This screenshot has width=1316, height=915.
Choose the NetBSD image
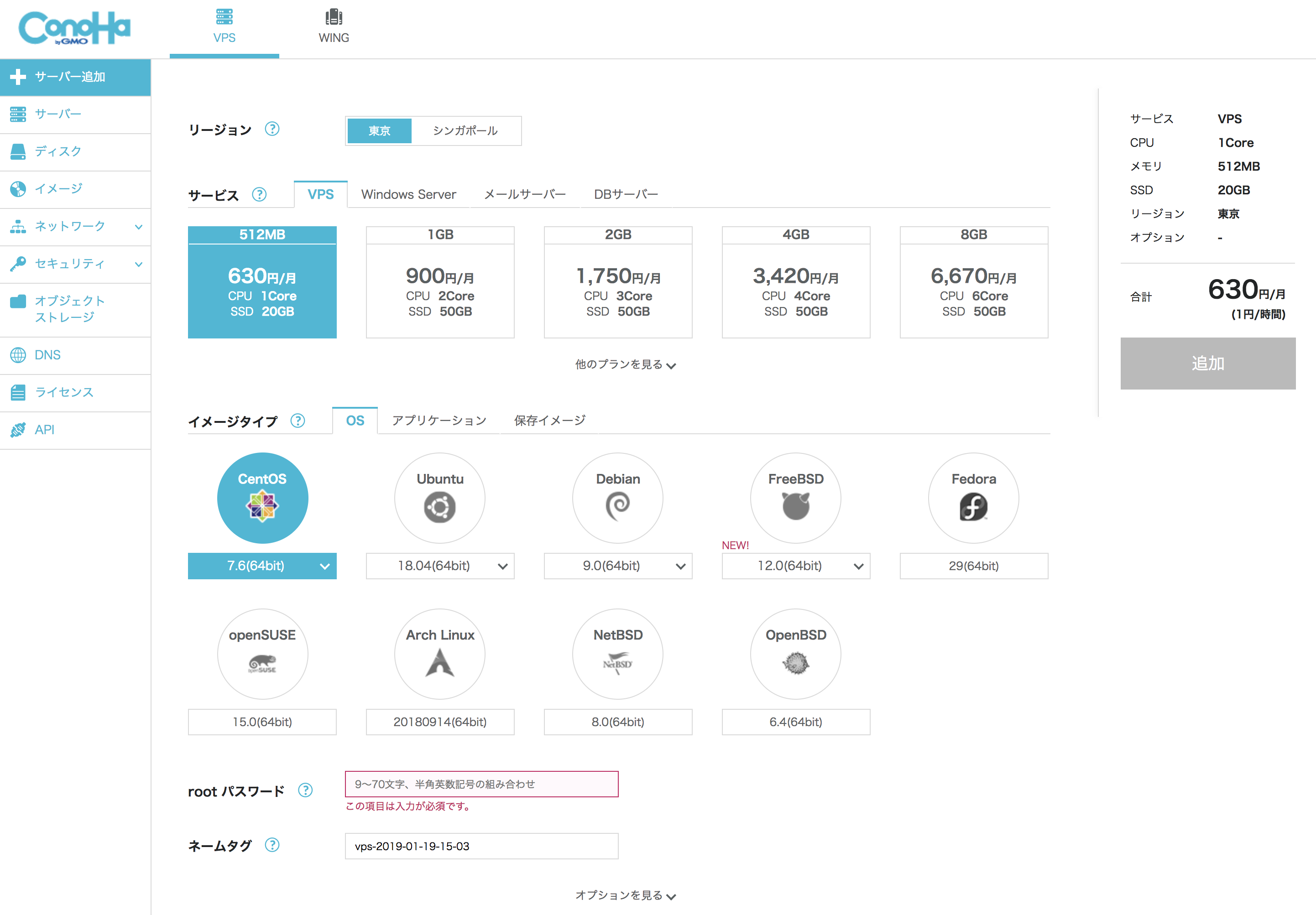click(x=618, y=654)
